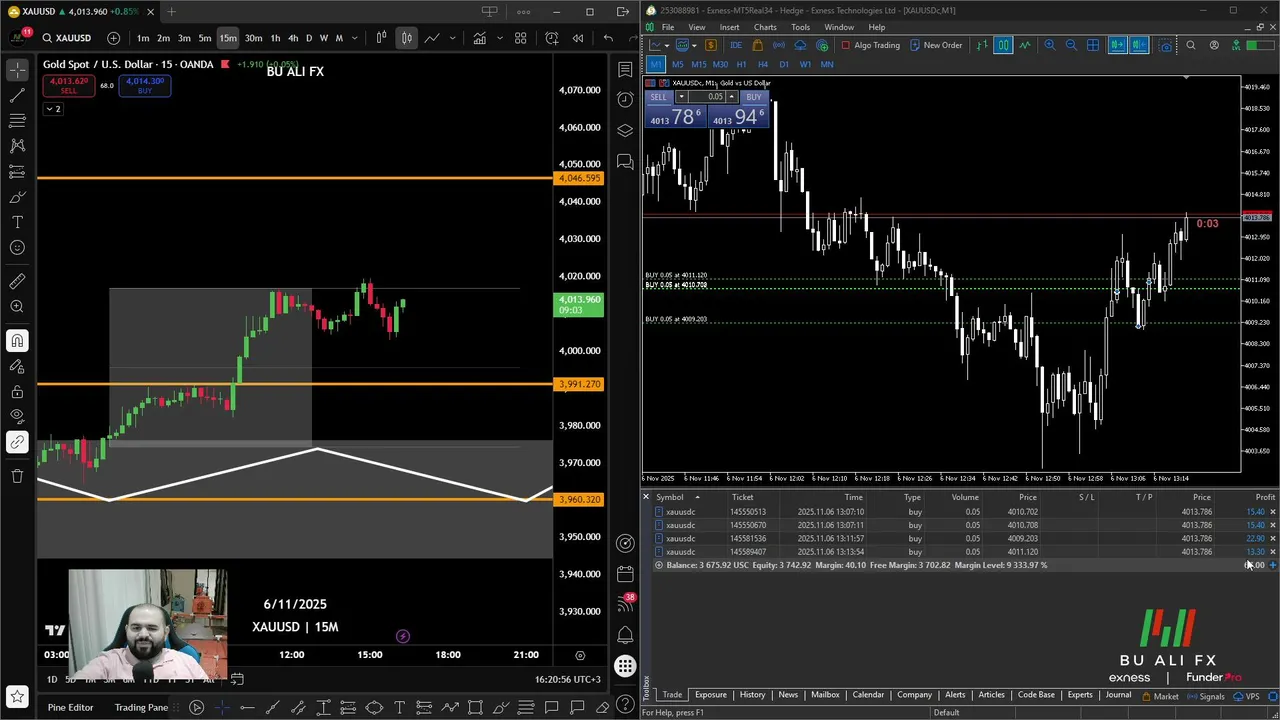
Task: Open MT5 Insert menu
Action: click(x=729, y=27)
